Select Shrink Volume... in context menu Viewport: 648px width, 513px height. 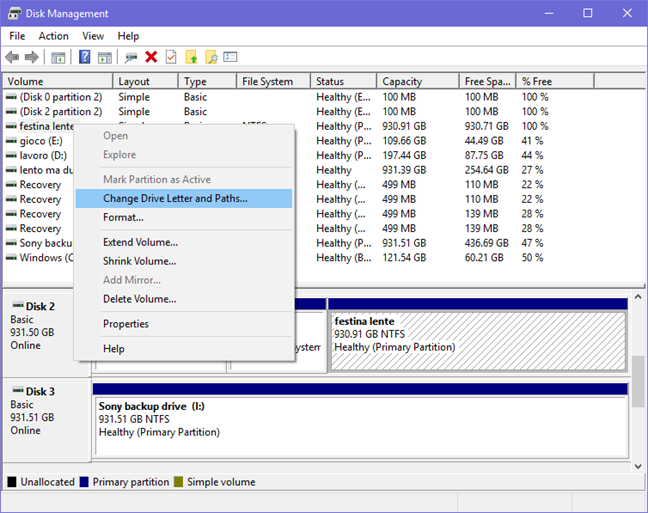(184, 261)
